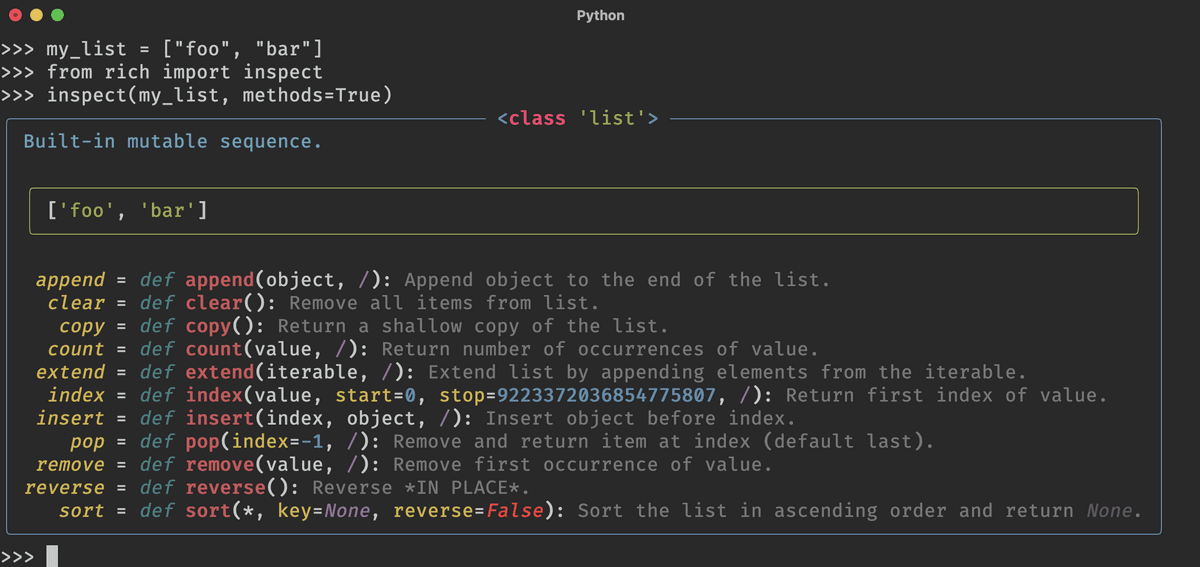Click 'Built-in mutable sequence.' docstring
Image resolution: width=1200 pixels, height=567 pixels.
(x=173, y=141)
